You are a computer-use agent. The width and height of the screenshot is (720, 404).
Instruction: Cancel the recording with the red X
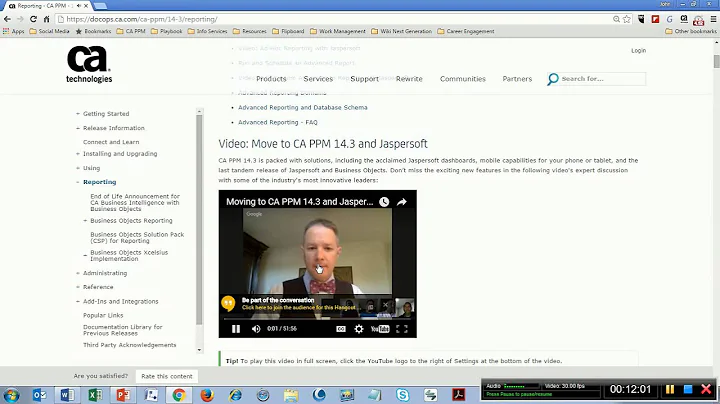[706, 389]
